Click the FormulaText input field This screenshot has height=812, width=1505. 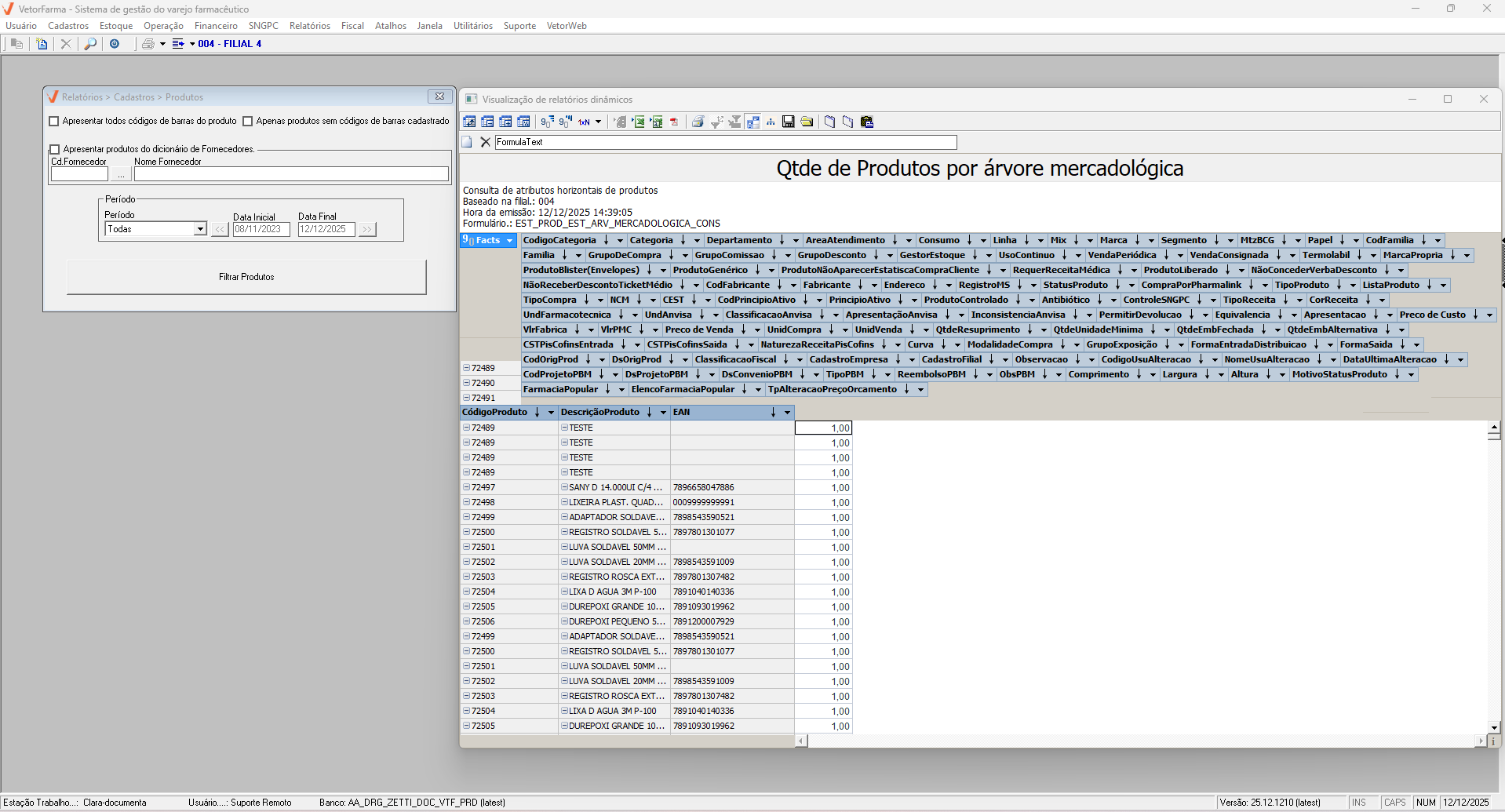(725, 142)
